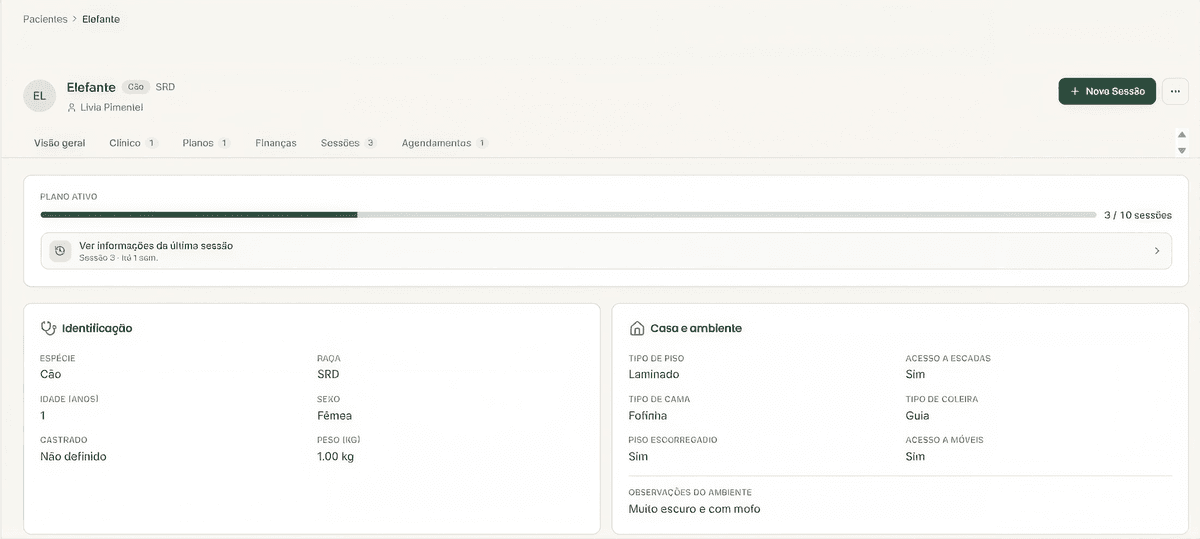Click the house Casa e ambiente icon

click(636, 328)
